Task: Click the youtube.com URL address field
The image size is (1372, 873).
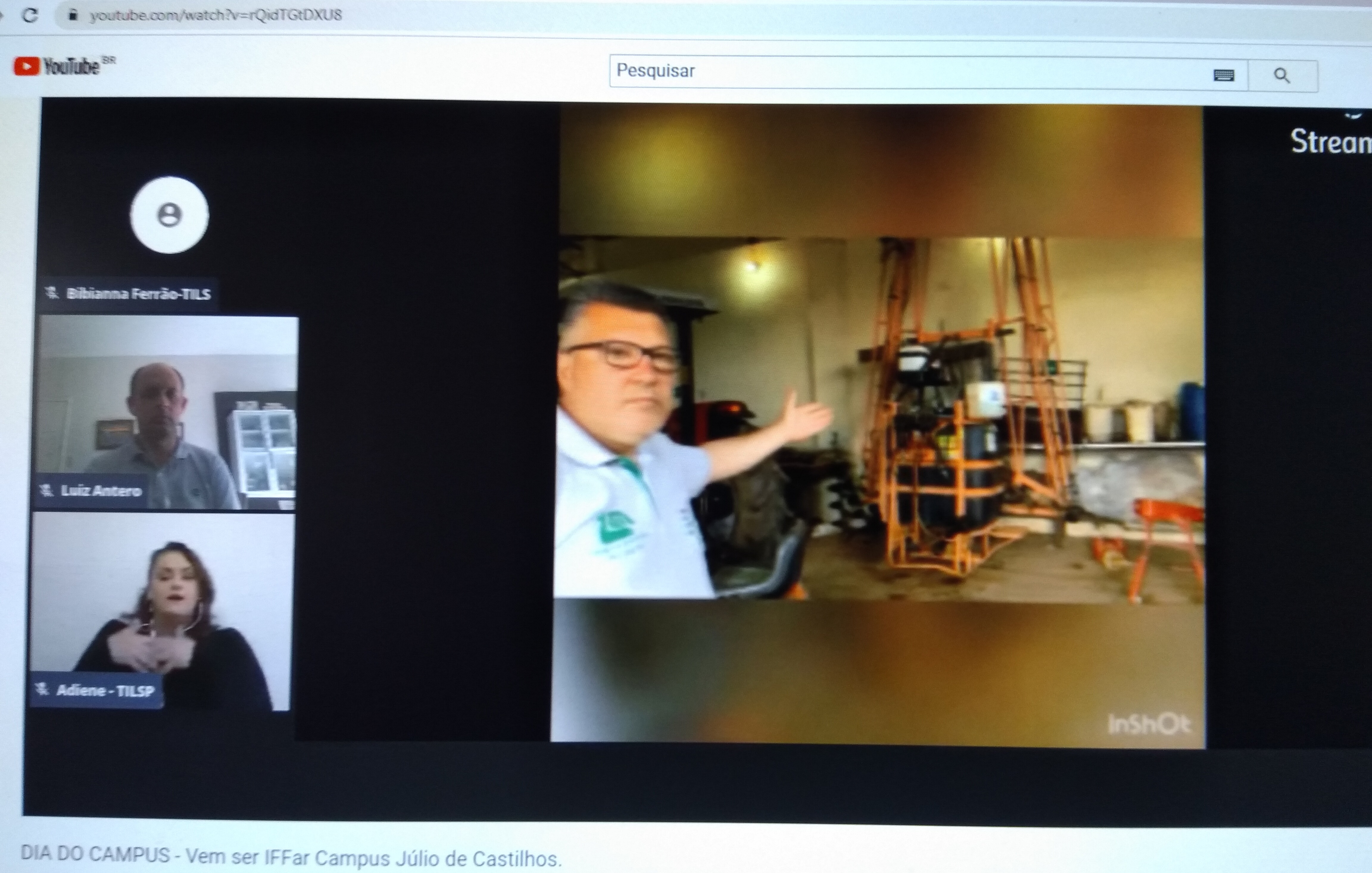Action: 216,15
